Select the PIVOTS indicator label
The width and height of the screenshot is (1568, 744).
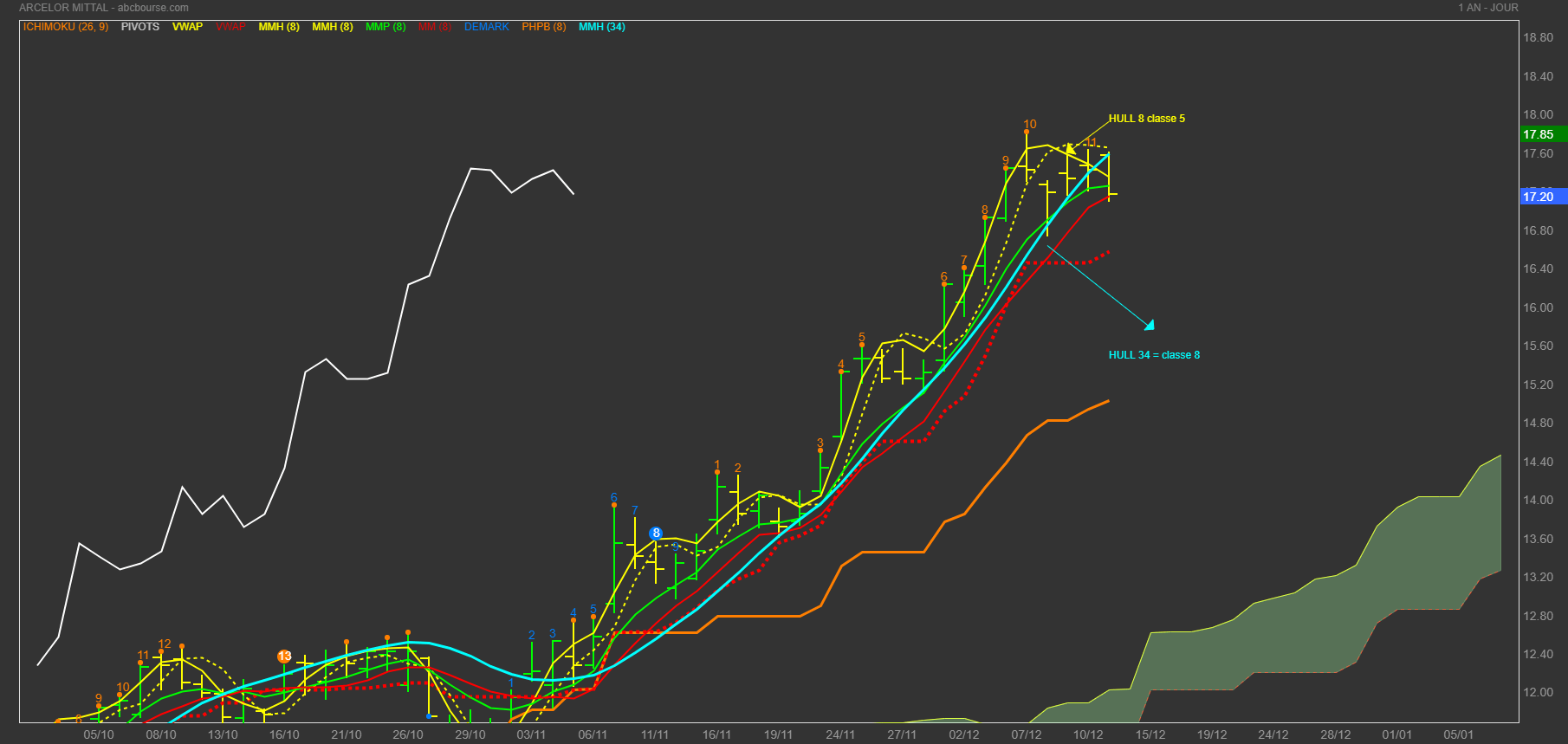coord(140,27)
